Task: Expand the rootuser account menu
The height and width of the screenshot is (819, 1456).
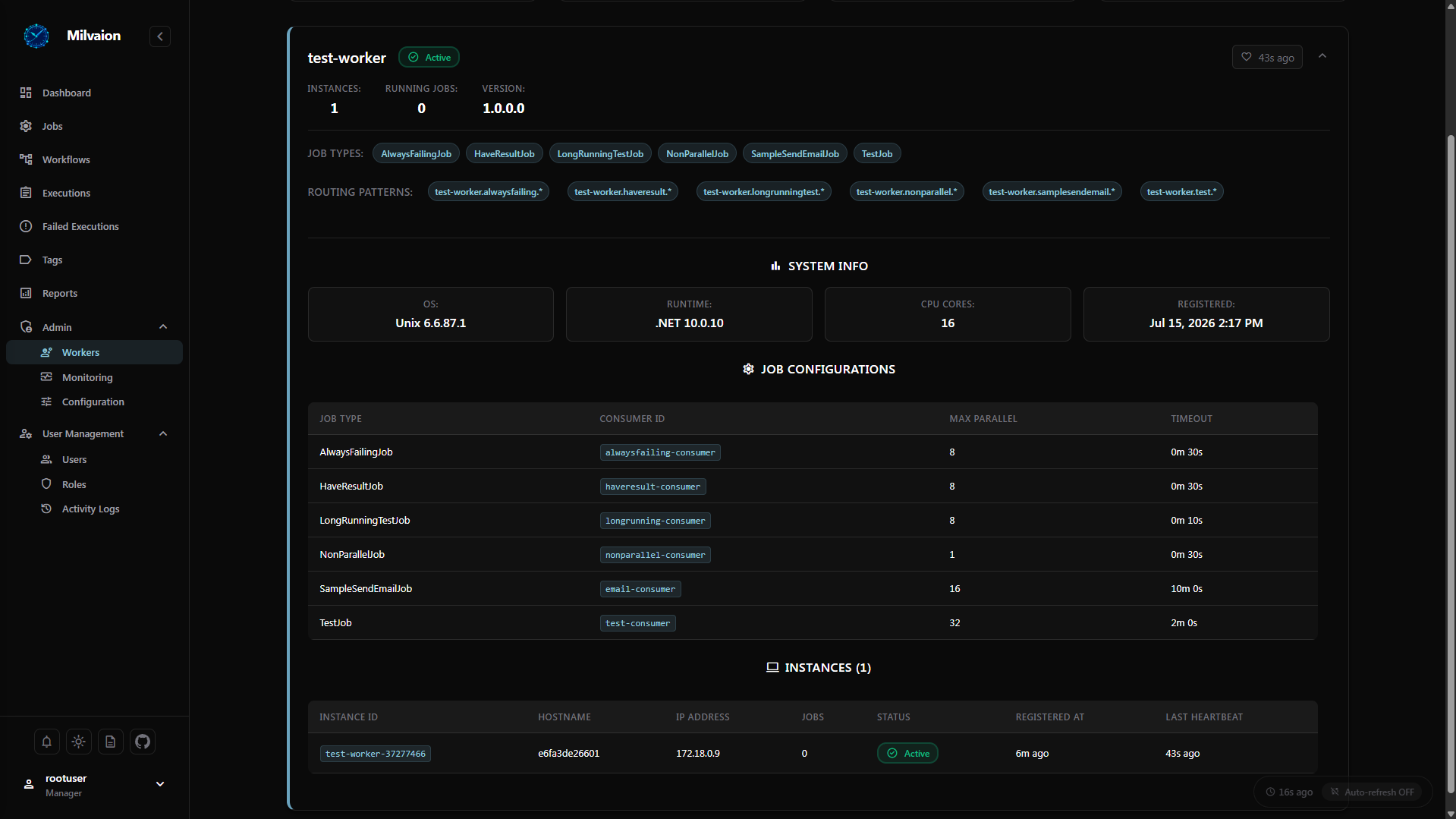Action: (160, 784)
